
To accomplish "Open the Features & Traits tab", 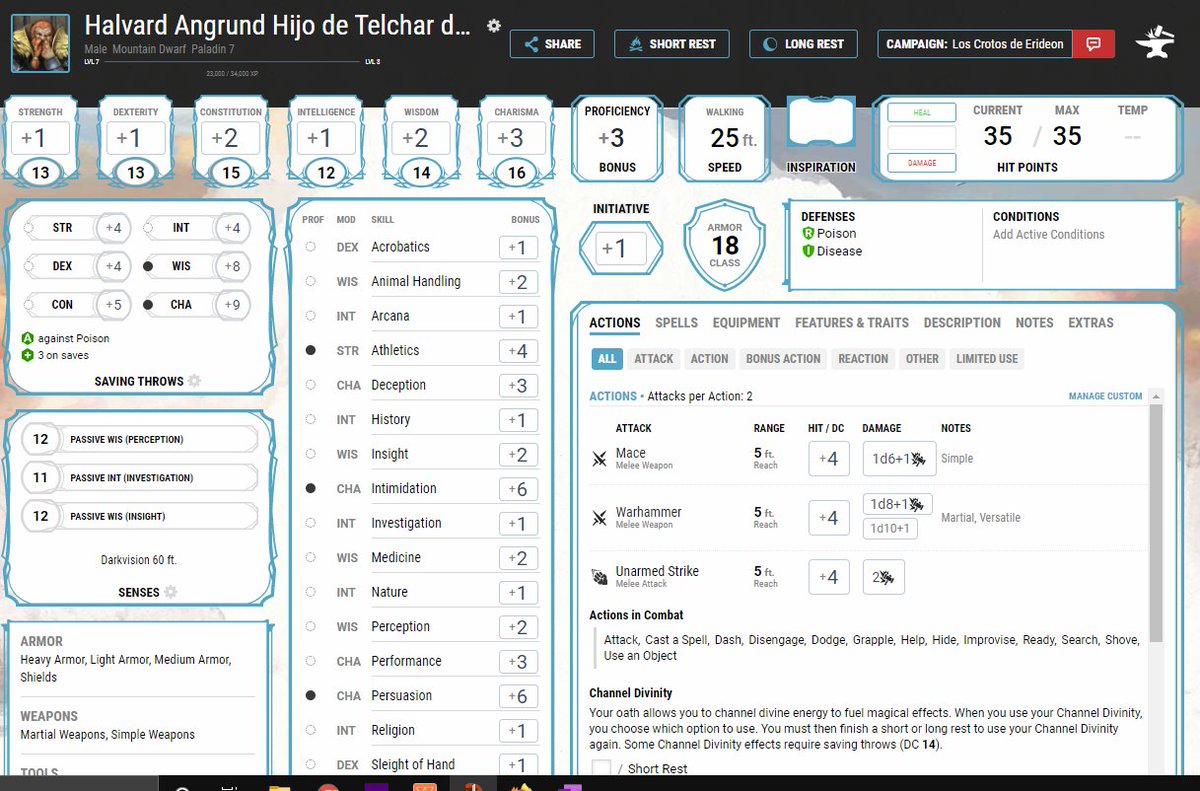I will pyautogui.click(x=852, y=323).
